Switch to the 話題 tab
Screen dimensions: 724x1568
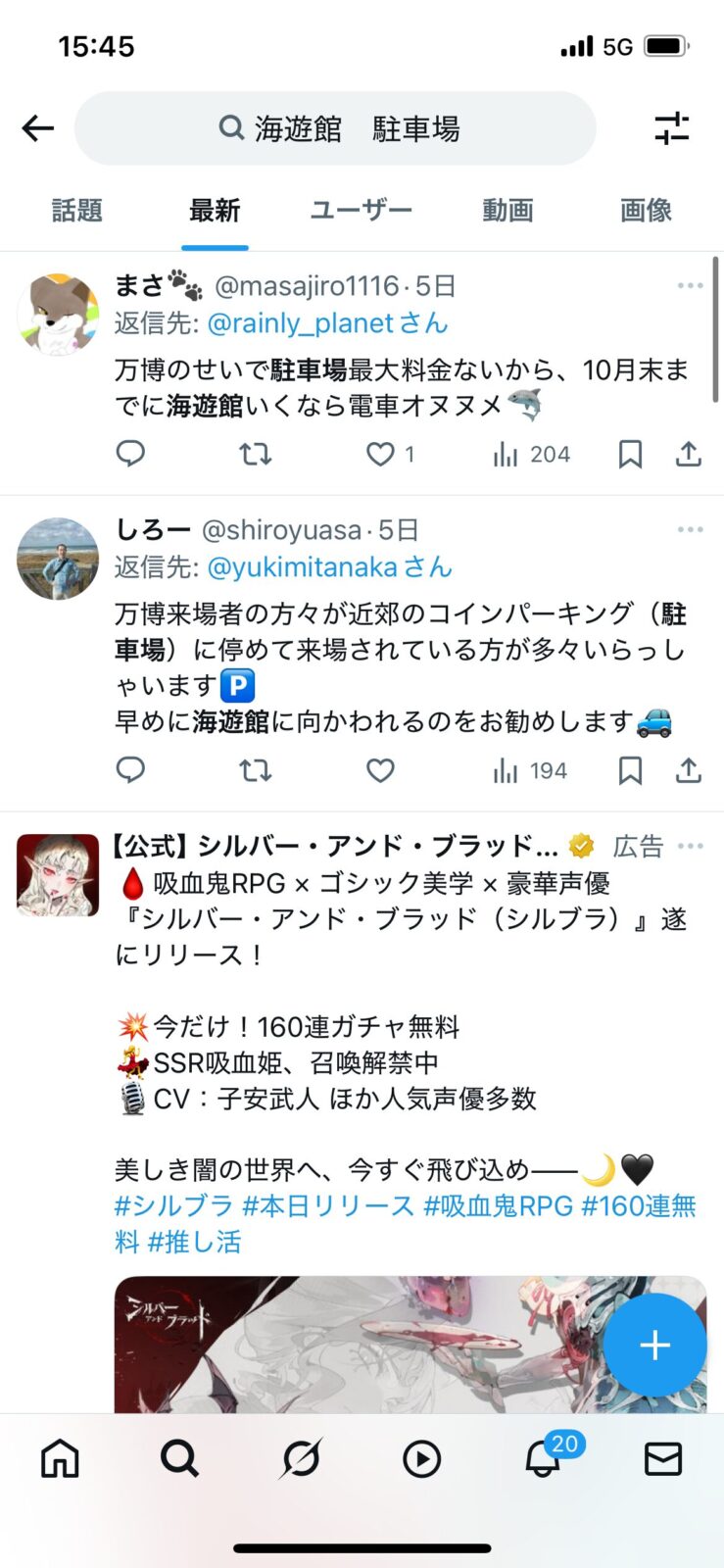click(x=77, y=210)
